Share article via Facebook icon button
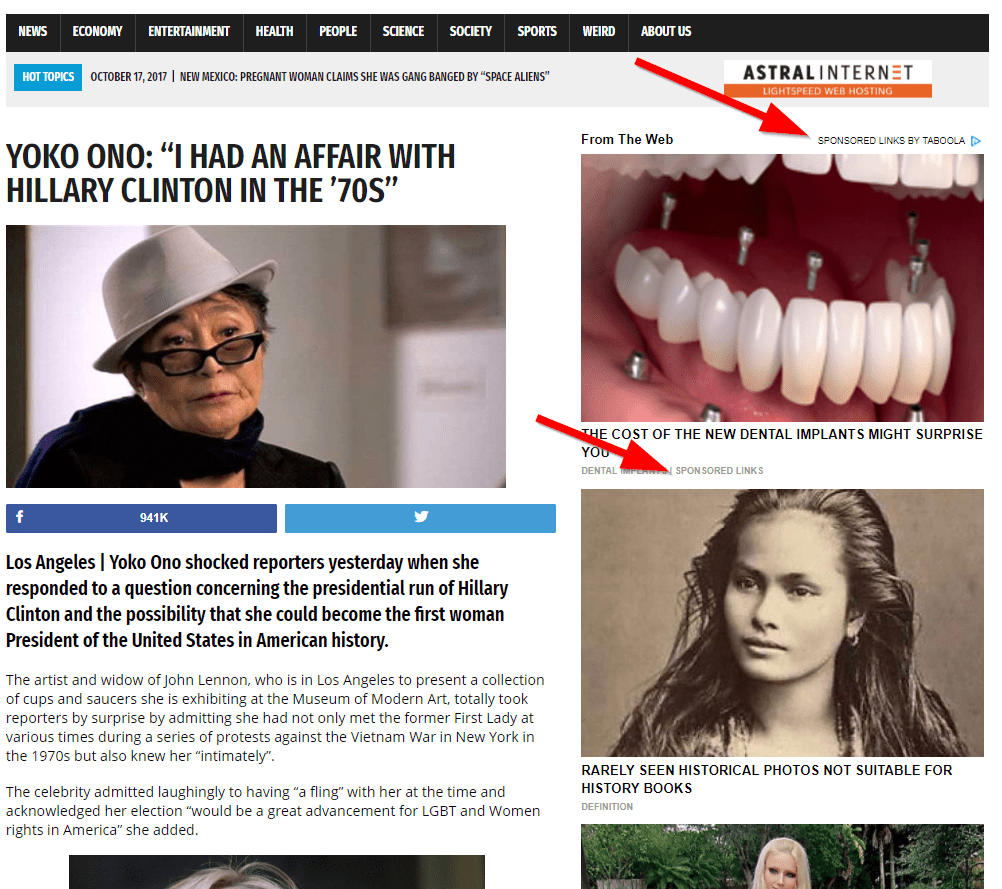1002x889 pixels. tap(141, 518)
